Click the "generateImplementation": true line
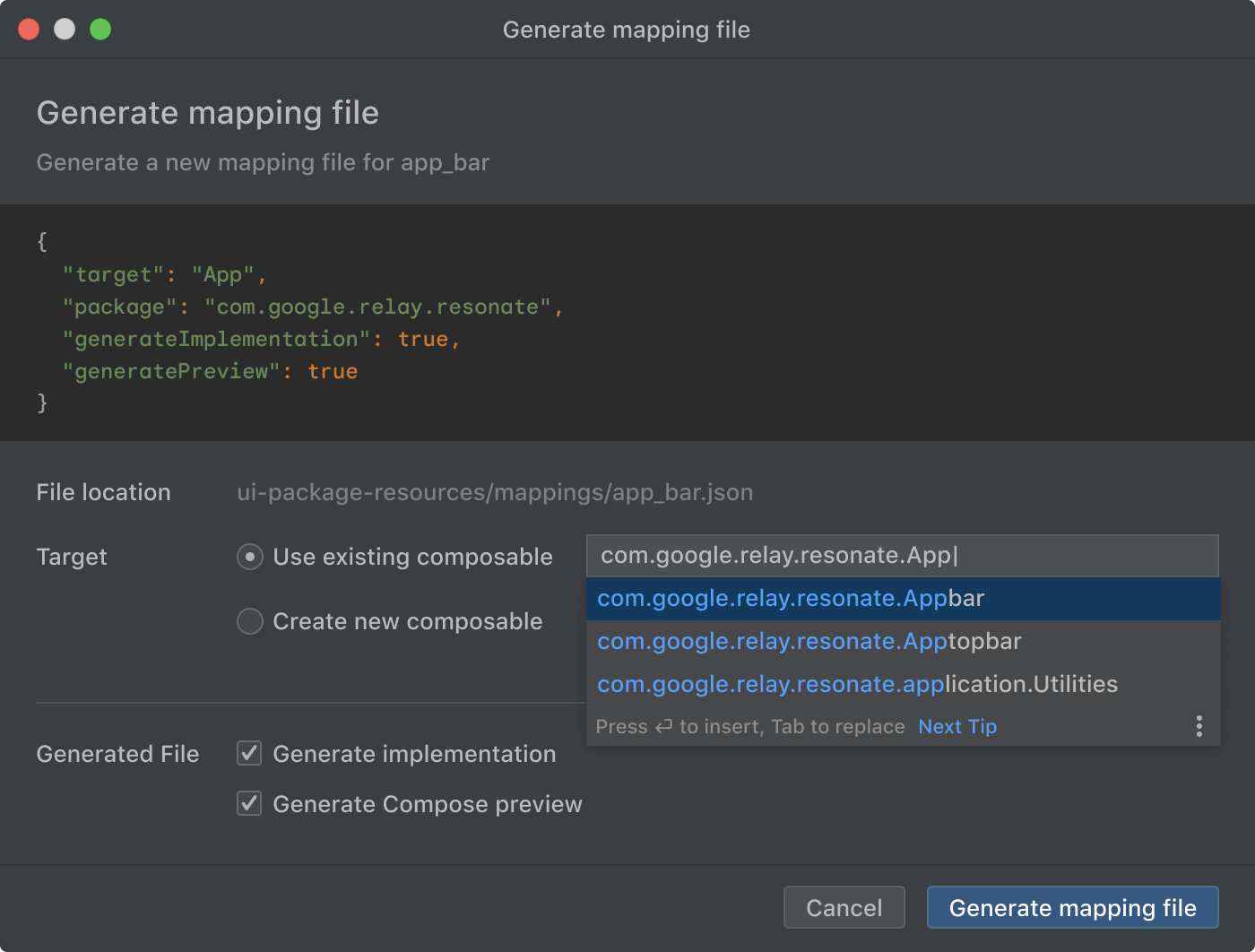This screenshot has width=1255, height=952. tap(261, 339)
